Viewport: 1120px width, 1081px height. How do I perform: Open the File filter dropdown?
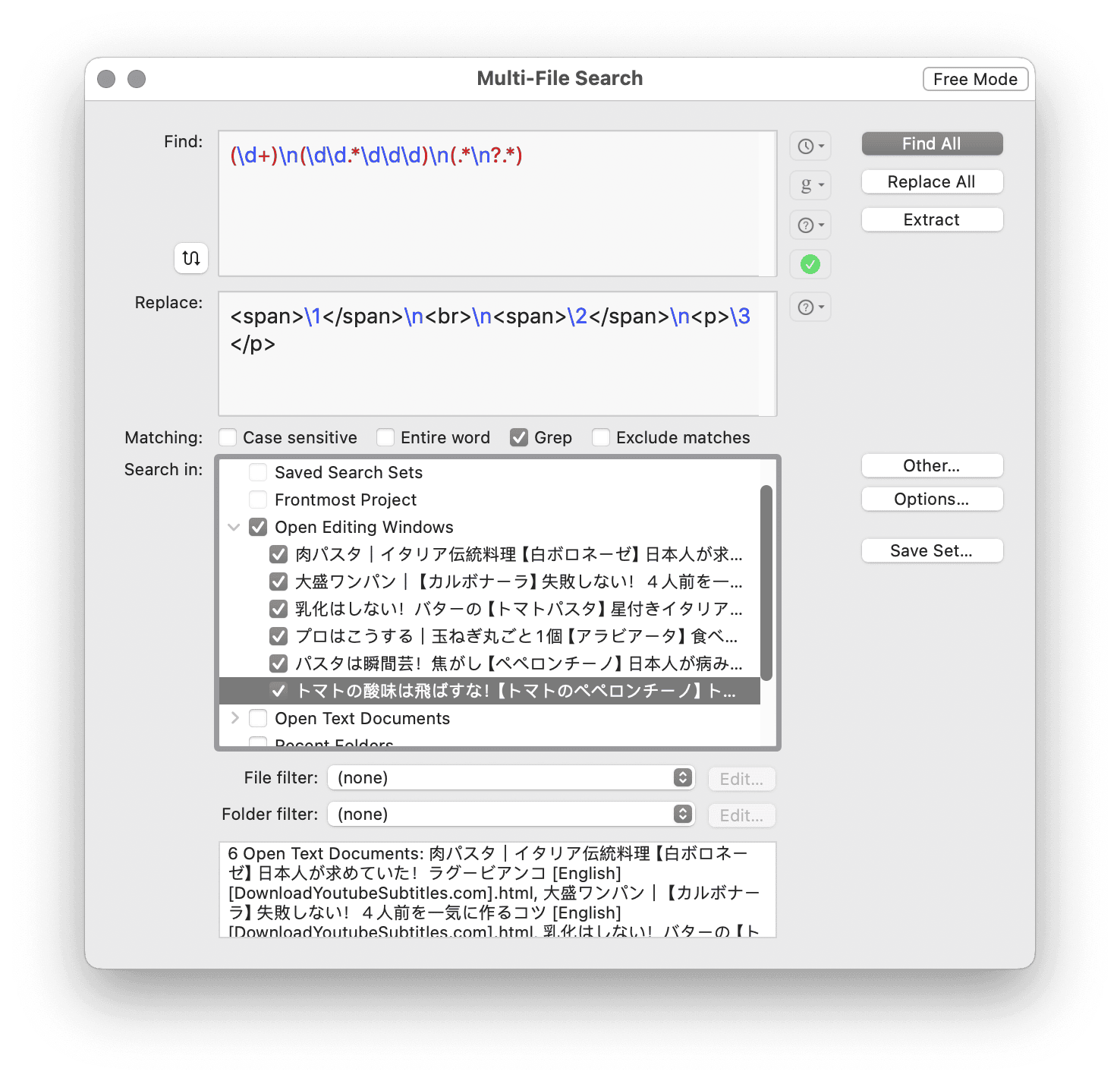click(x=511, y=777)
